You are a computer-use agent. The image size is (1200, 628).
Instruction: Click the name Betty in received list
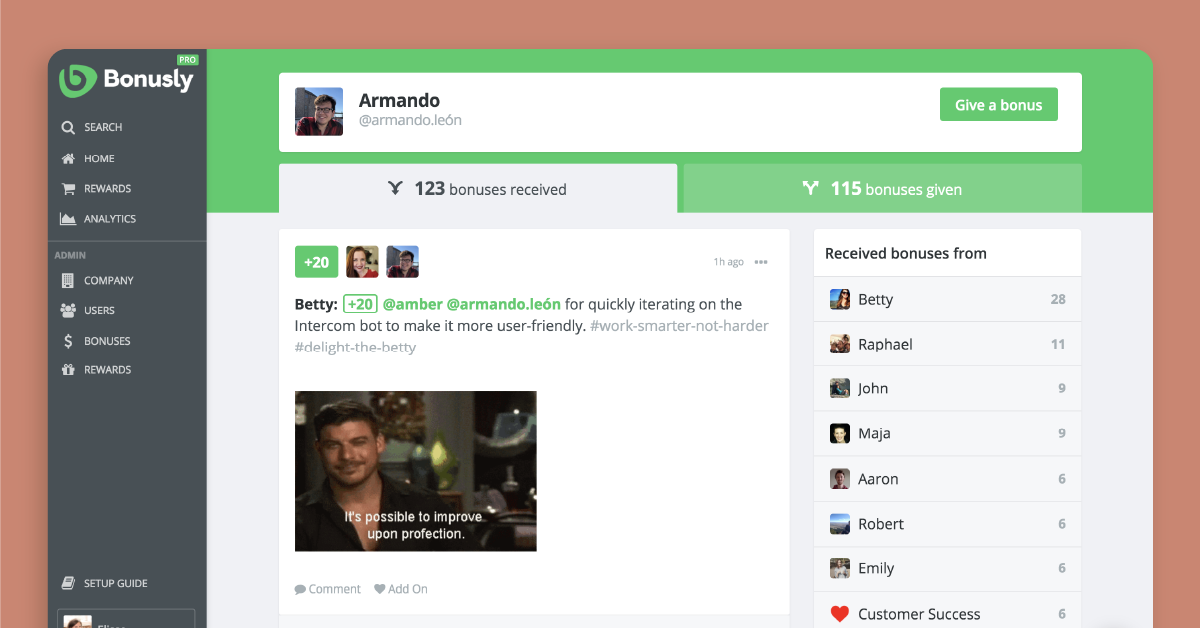tap(875, 299)
